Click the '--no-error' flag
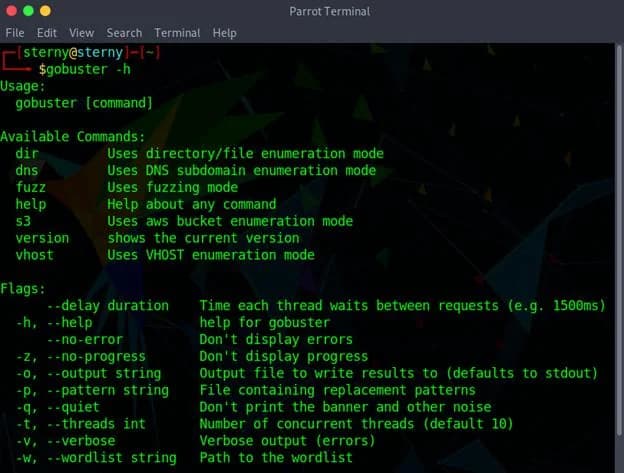624x473 pixels. 85,340
